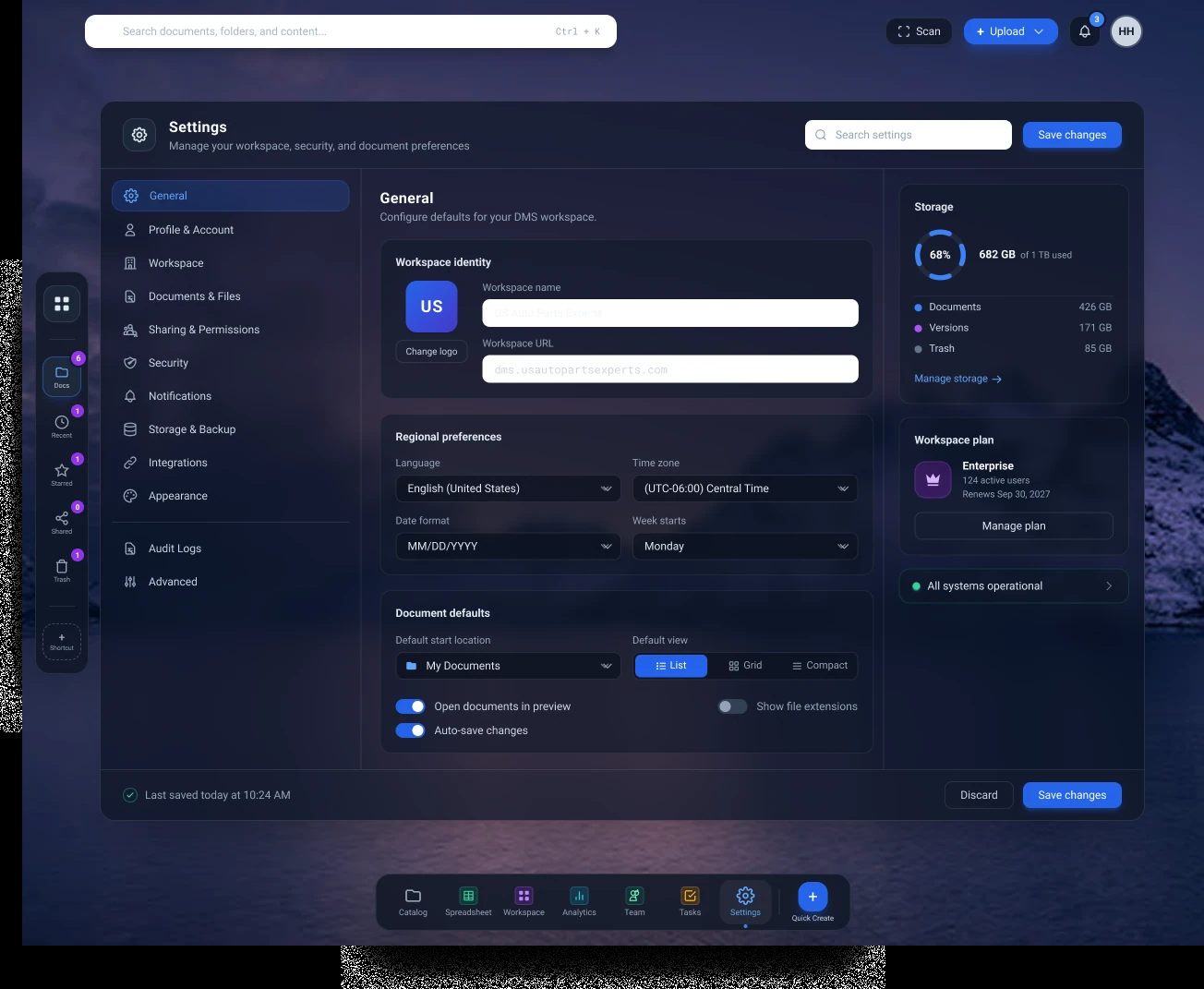Open Starred in the left rail
The image size is (1204, 989).
coord(62,474)
